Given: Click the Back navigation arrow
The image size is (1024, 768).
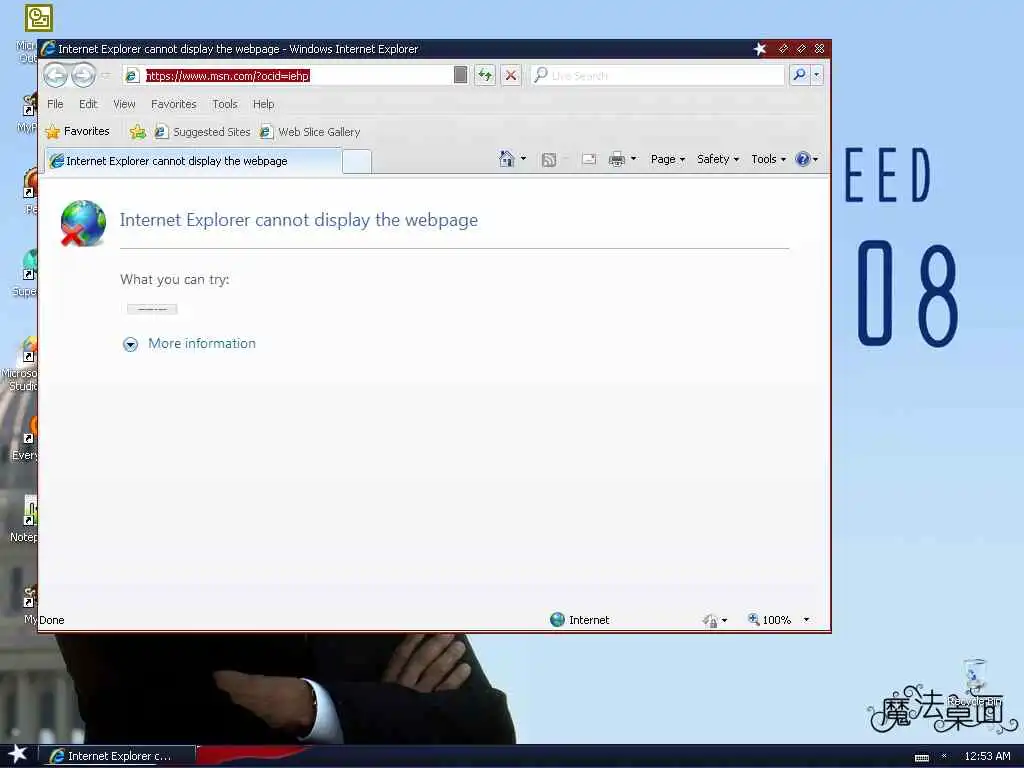Looking at the screenshot, I should (56, 76).
